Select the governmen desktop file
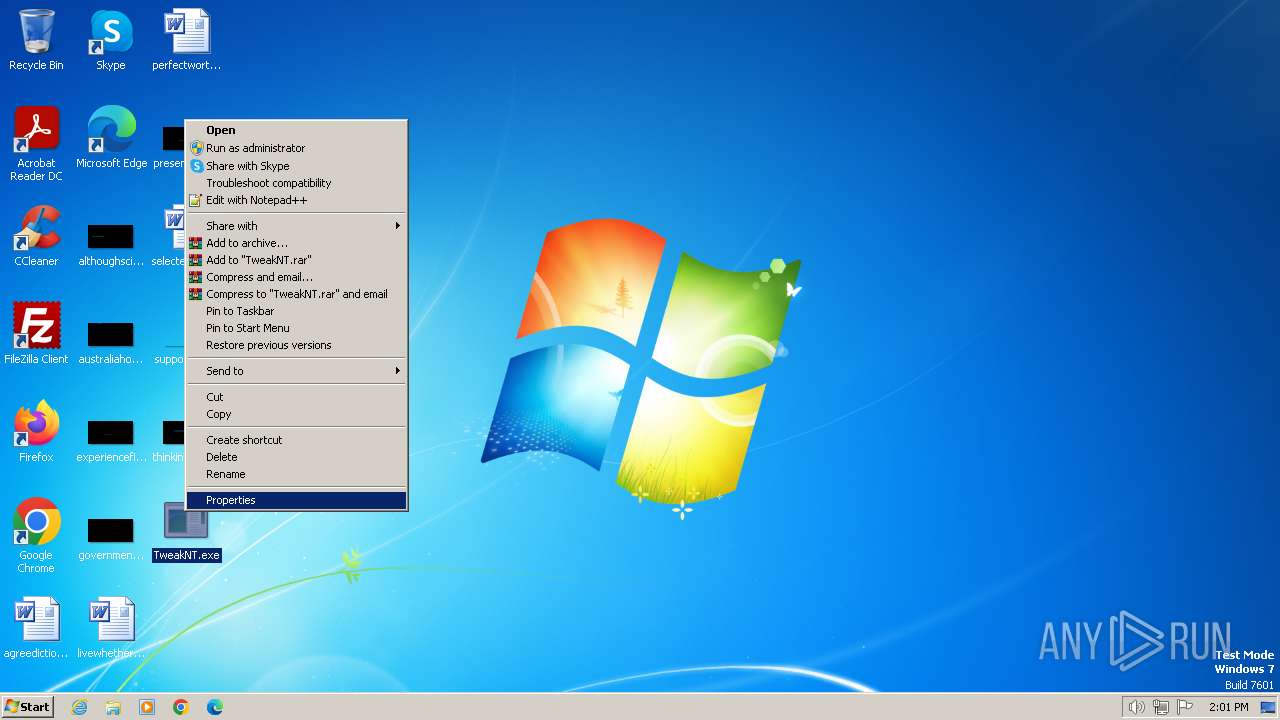 tap(111, 540)
